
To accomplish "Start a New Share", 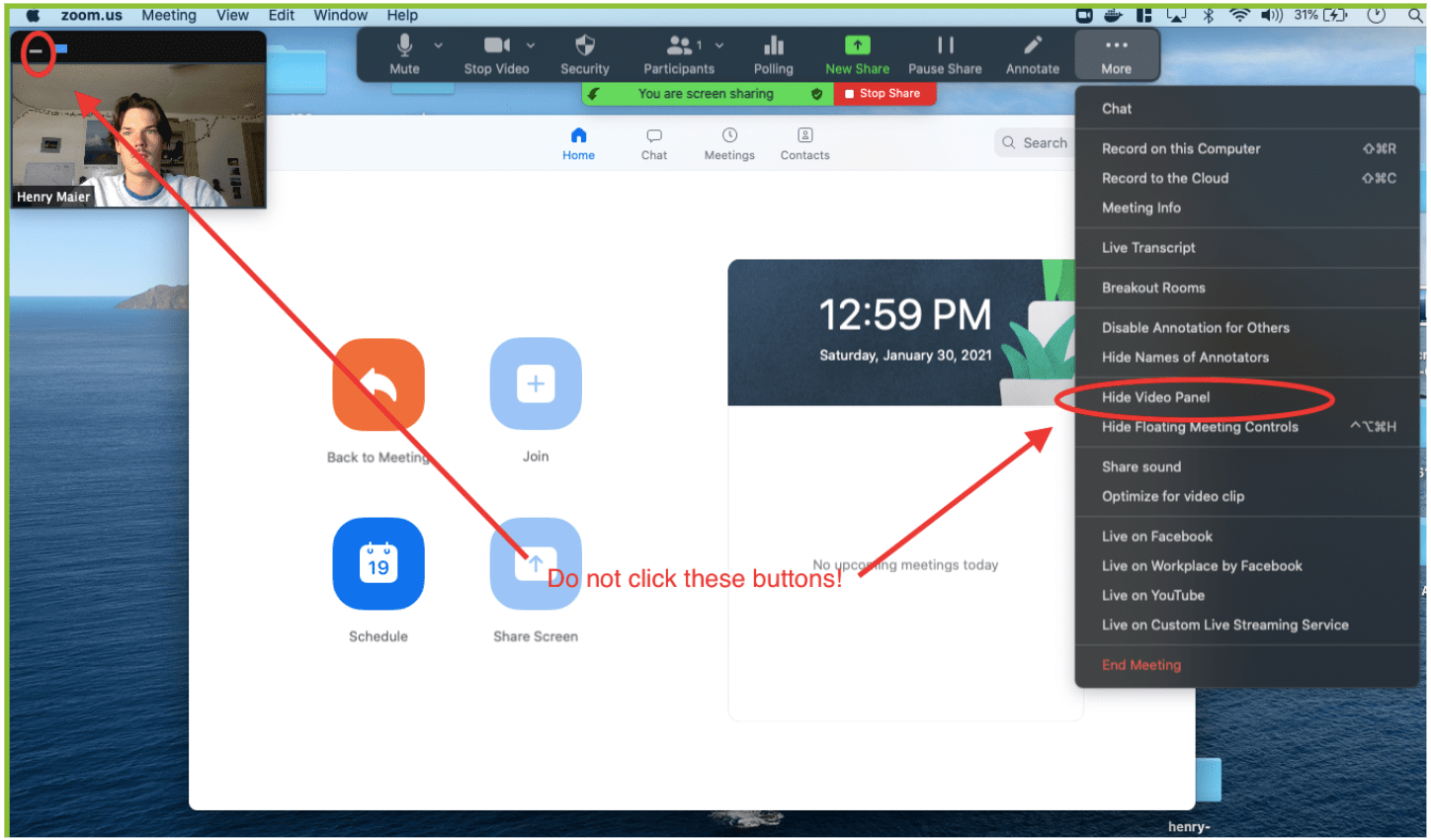I will 857,54.
